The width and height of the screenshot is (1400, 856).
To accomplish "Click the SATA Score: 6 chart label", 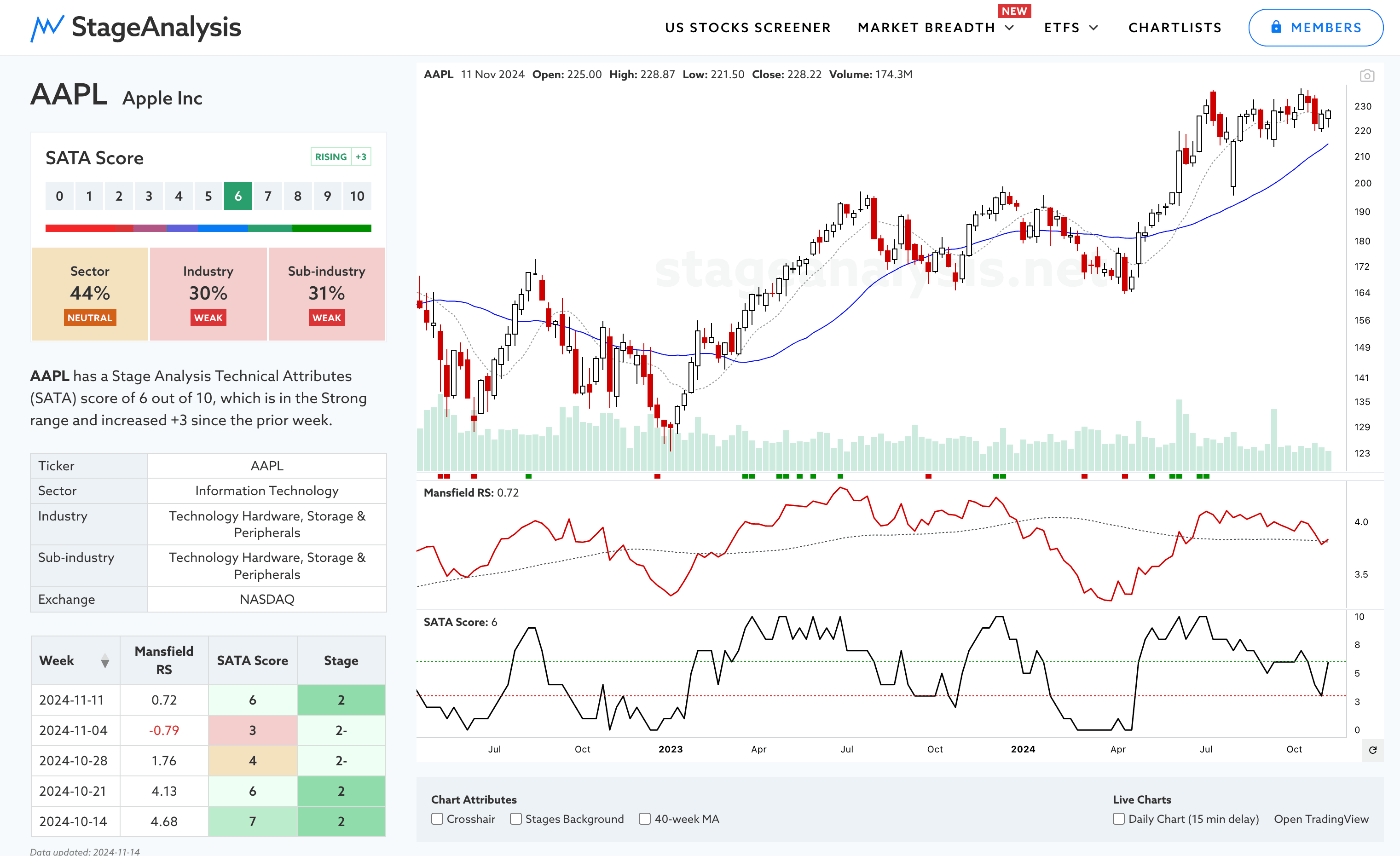I will pyautogui.click(x=460, y=622).
